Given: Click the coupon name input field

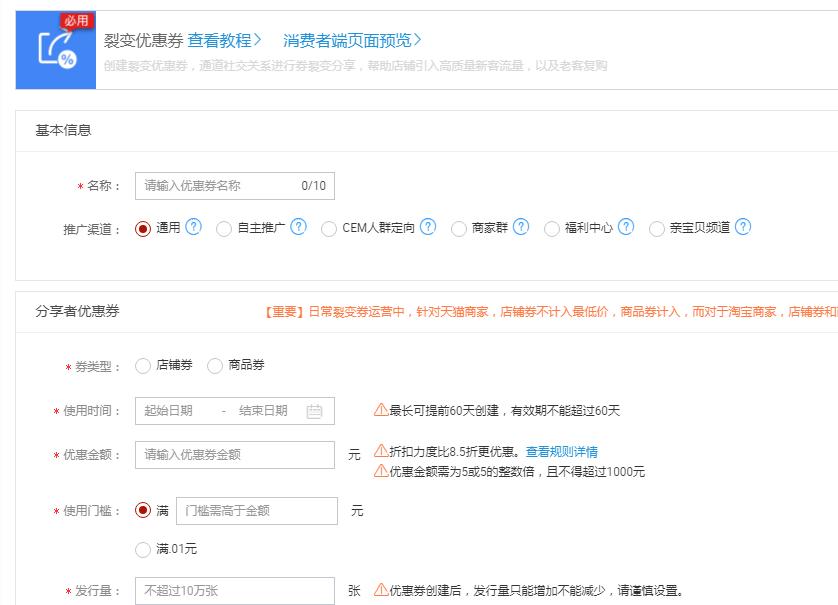Looking at the screenshot, I should tap(235, 185).
